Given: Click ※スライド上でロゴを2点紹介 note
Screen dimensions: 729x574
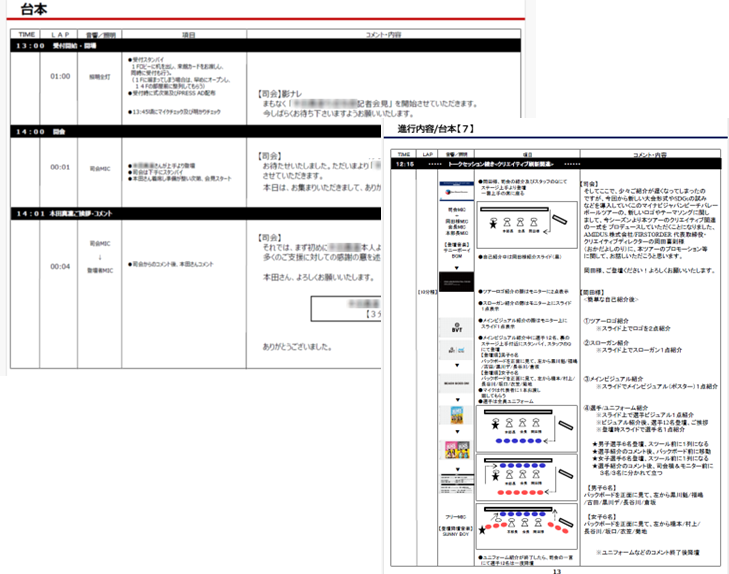Looking at the screenshot, I should (x=633, y=328).
